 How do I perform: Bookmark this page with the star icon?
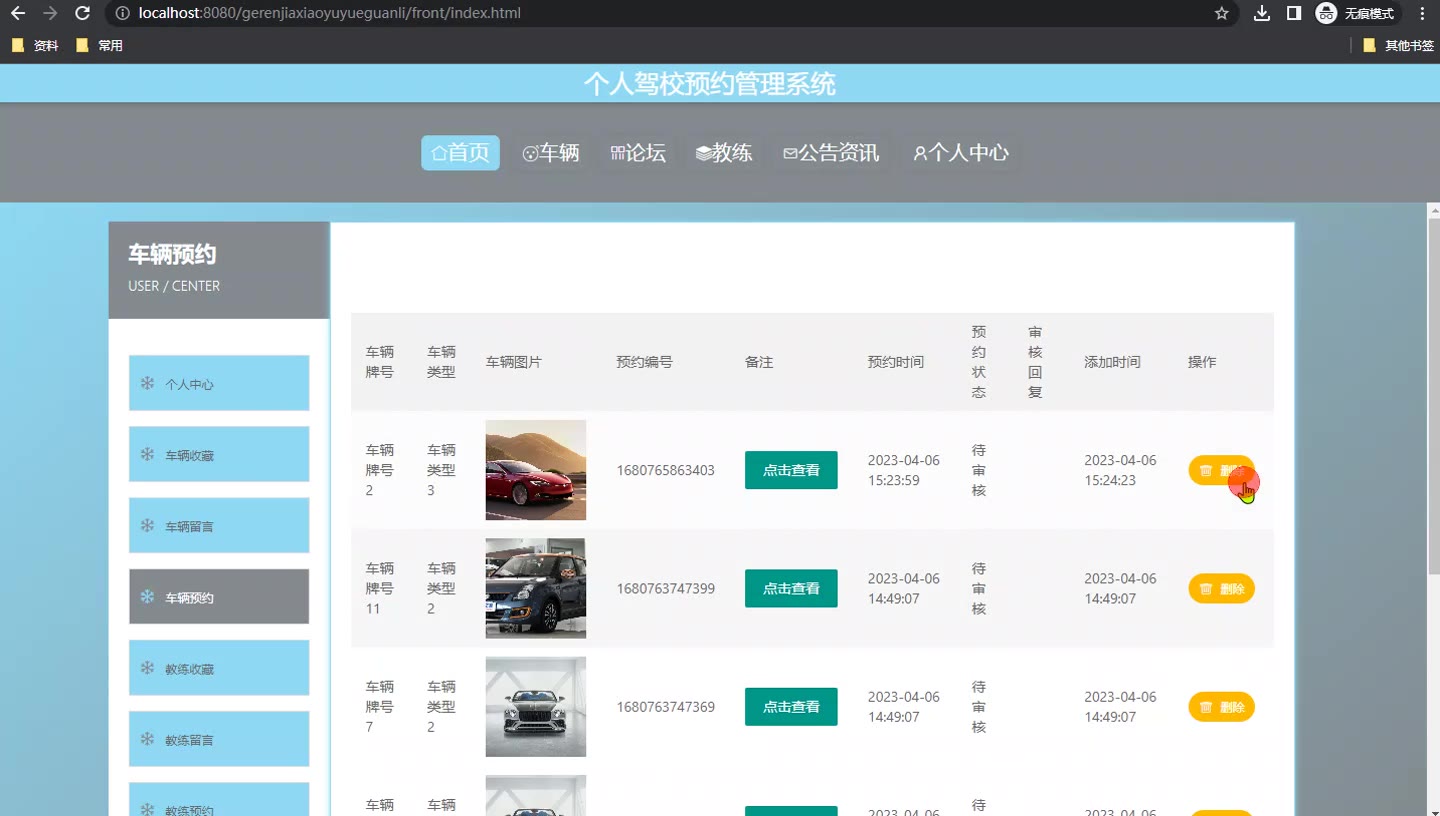coord(1221,13)
